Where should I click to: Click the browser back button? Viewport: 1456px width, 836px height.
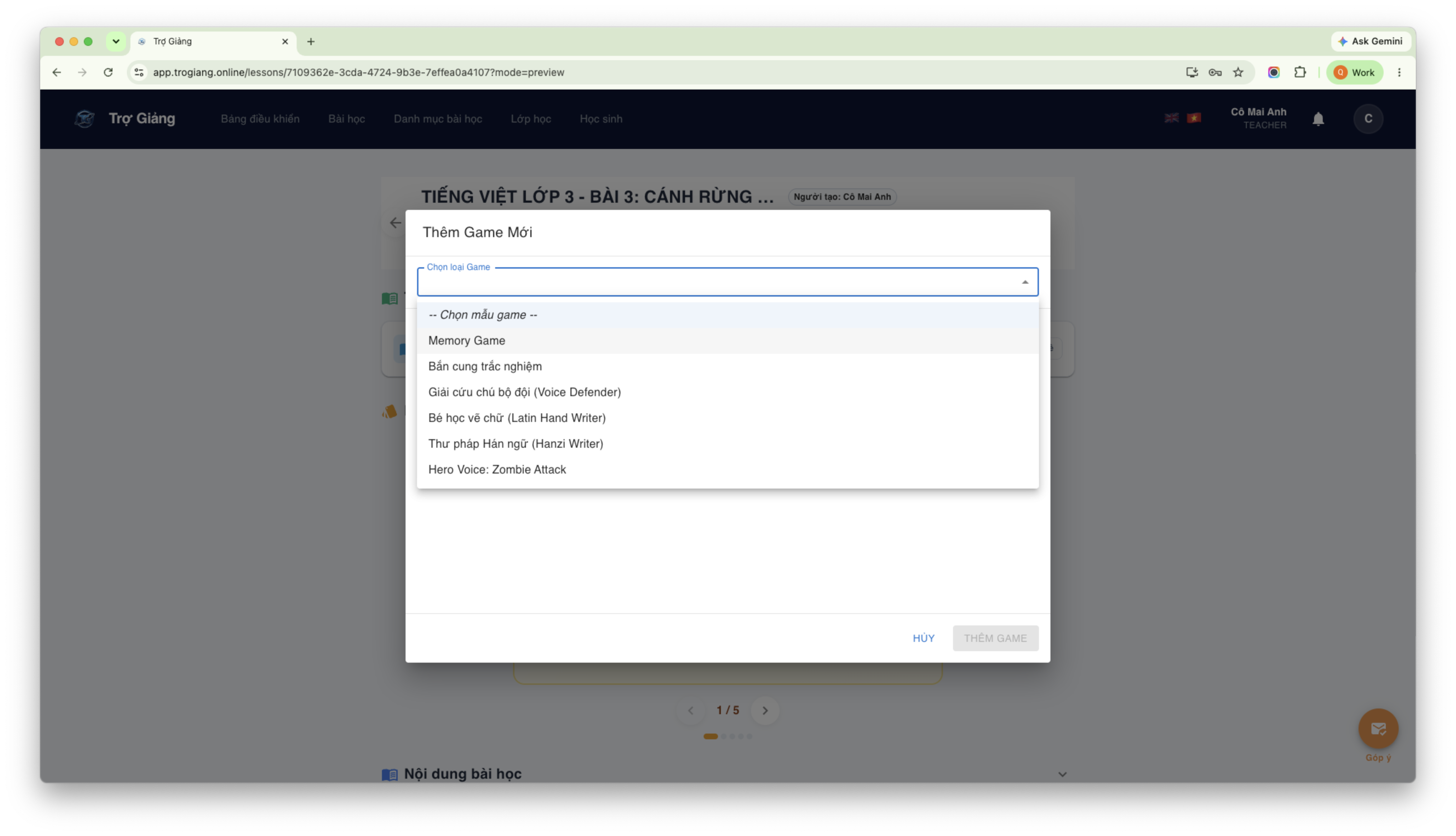pyautogui.click(x=56, y=72)
